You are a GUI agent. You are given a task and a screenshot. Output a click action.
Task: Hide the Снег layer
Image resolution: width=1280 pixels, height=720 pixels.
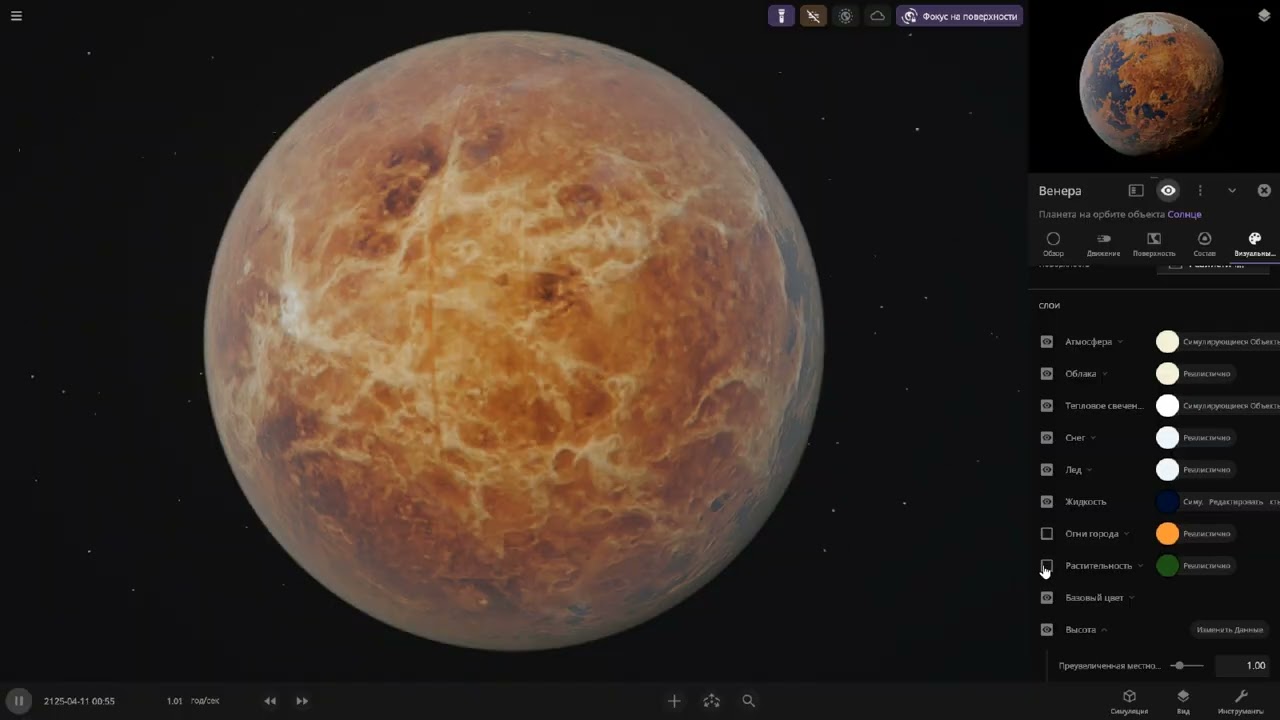click(1047, 438)
